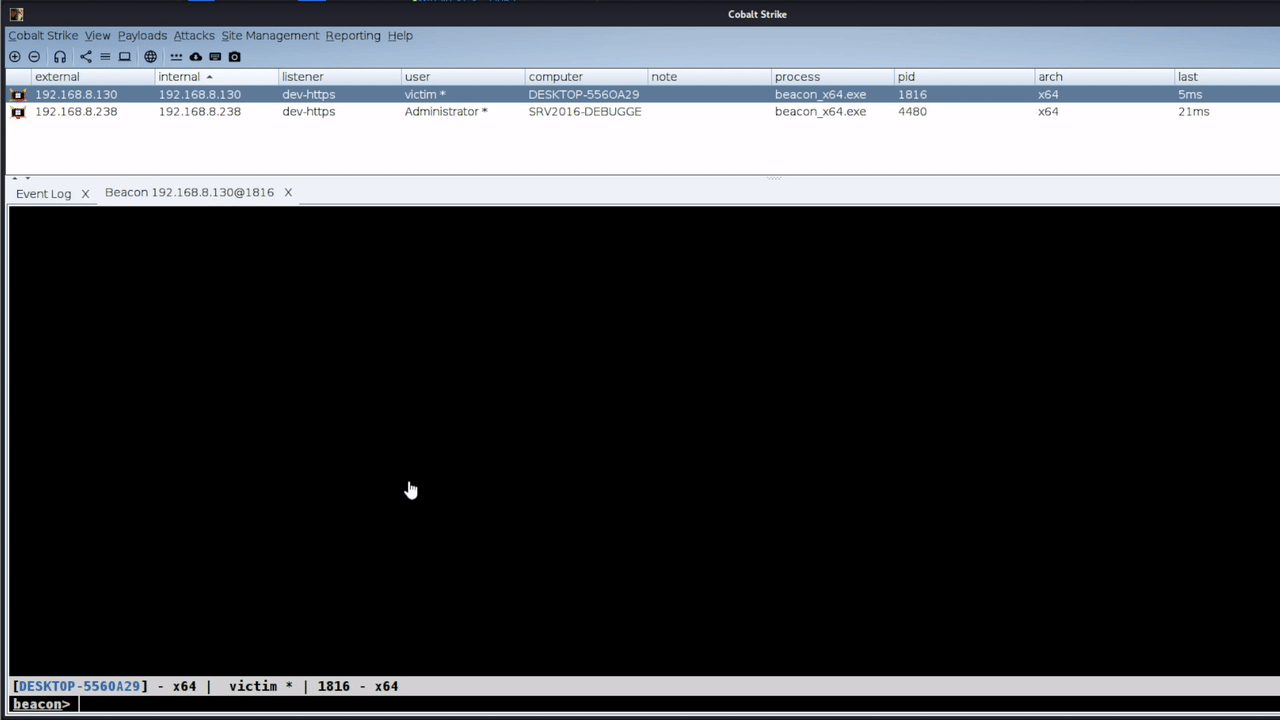Open the Help menu
Image resolution: width=1280 pixels, height=720 pixels.
point(400,35)
